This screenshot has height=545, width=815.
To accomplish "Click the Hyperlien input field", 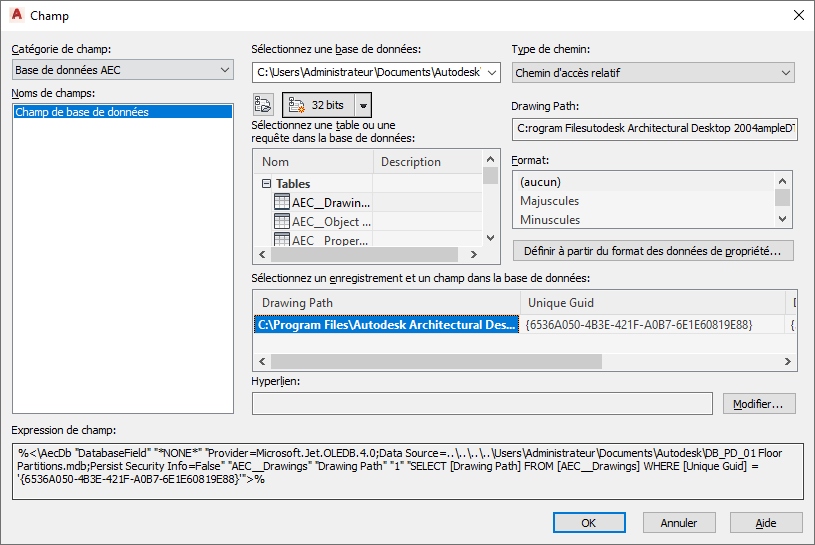I will (482, 403).
